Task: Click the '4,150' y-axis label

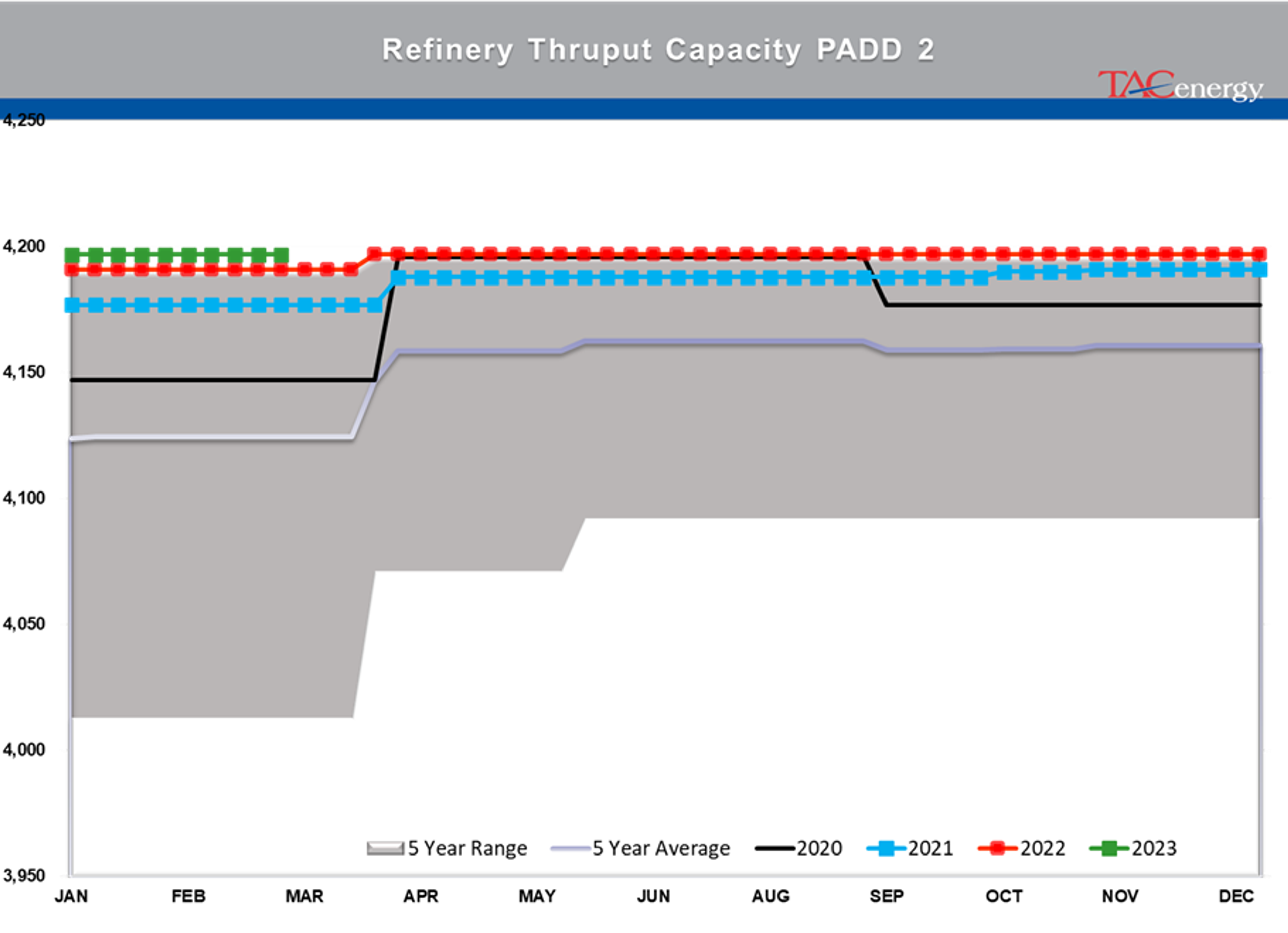Action: [23, 372]
